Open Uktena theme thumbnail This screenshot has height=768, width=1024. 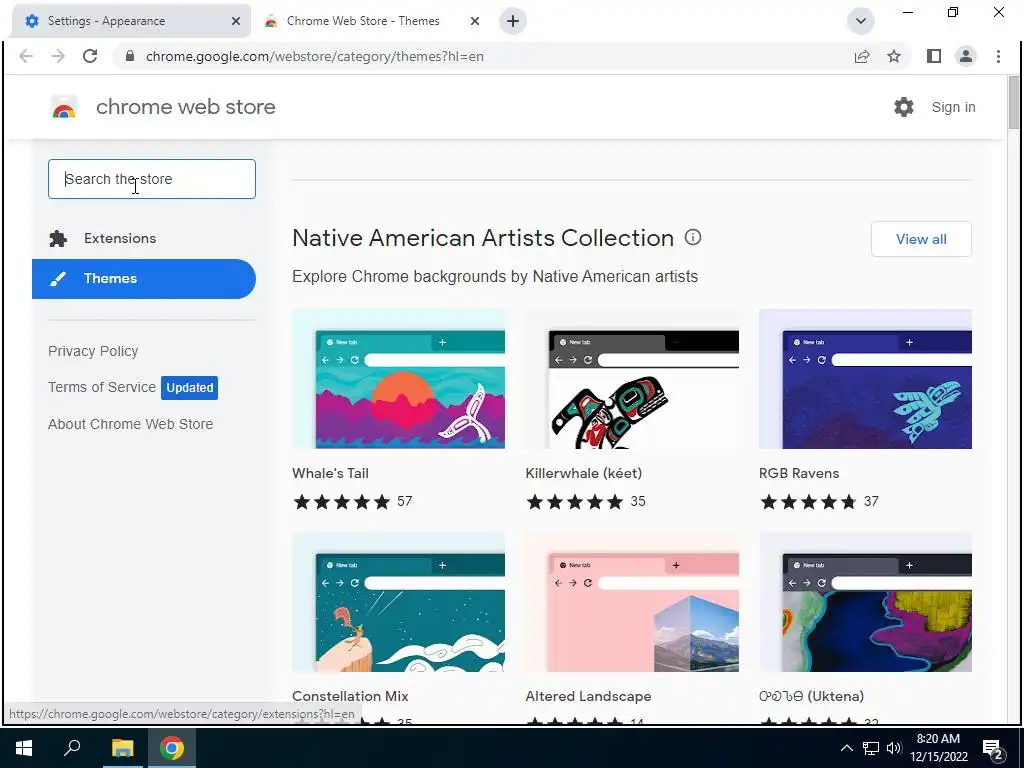point(865,602)
